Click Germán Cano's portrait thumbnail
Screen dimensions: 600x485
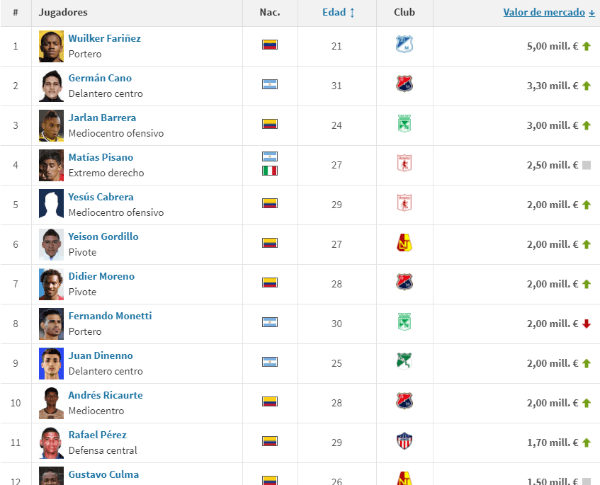pos(51,85)
